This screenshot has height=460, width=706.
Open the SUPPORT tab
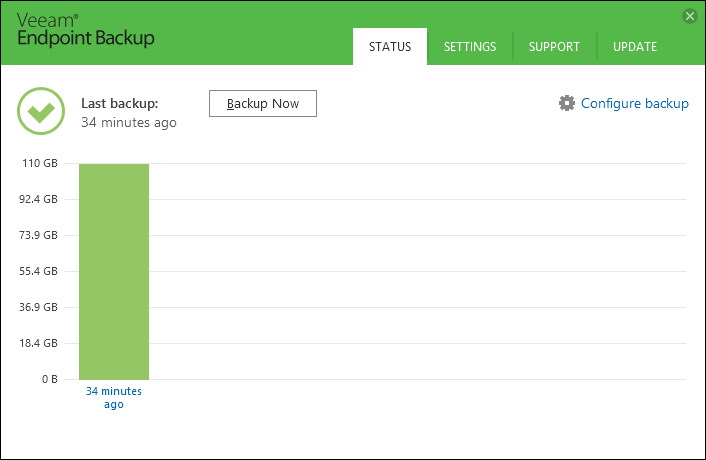[x=554, y=47]
